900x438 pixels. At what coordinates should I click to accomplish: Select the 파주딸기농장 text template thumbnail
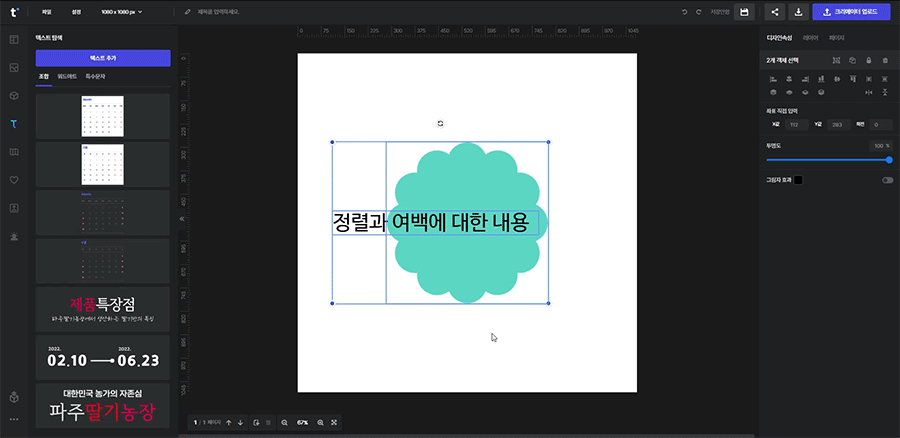click(102, 404)
